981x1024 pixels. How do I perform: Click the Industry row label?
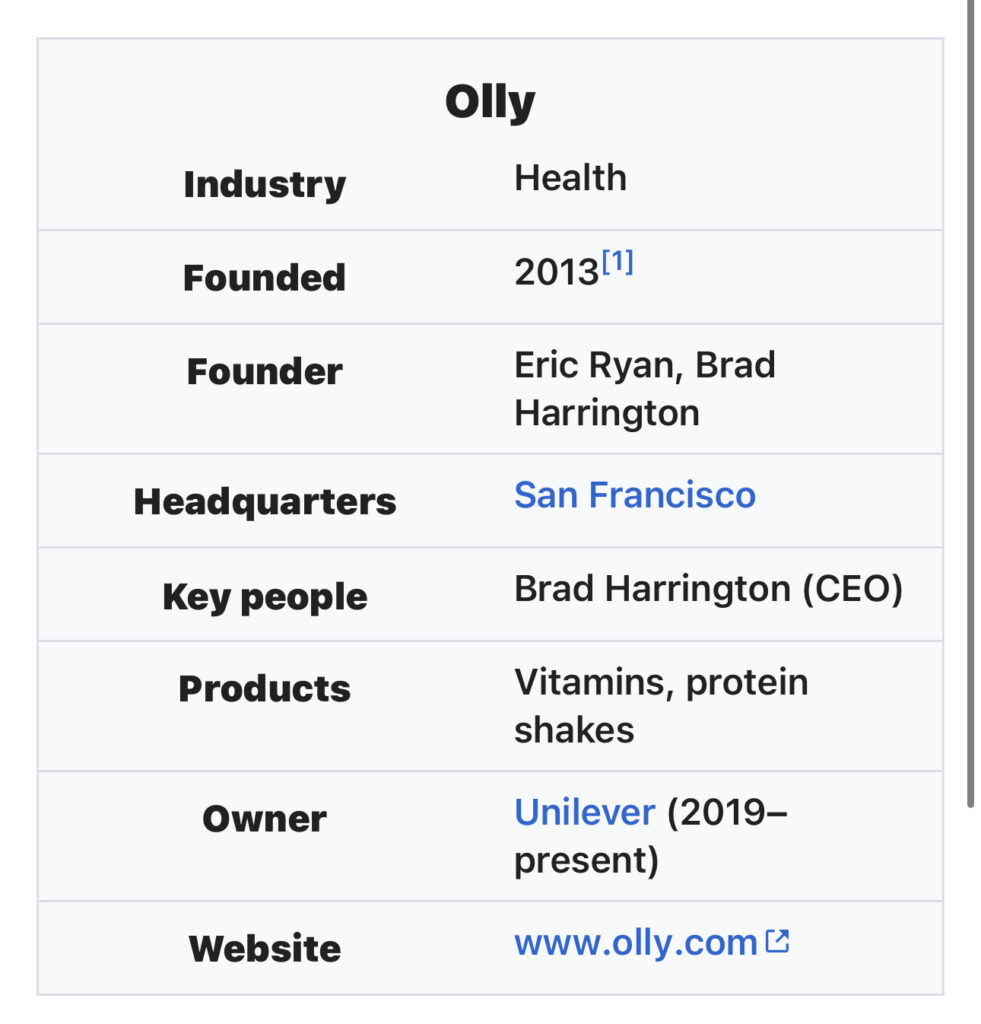(x=264, y=184)
